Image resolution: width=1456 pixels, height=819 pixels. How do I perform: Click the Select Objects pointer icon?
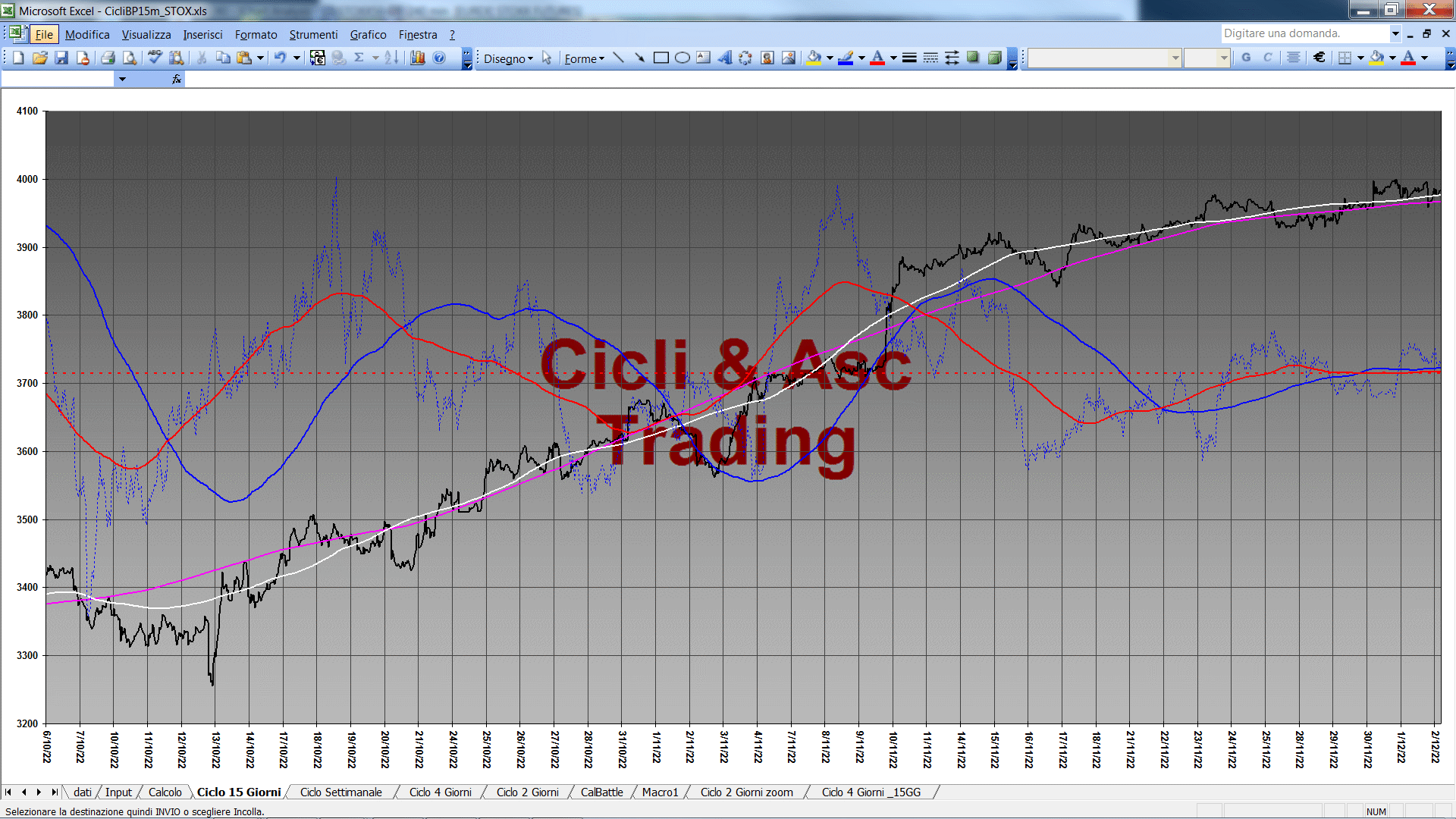point(547,58)
